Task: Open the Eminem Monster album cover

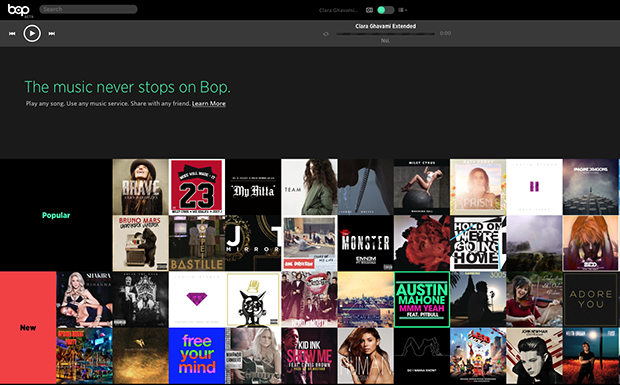Action: (x=365, y=243)
